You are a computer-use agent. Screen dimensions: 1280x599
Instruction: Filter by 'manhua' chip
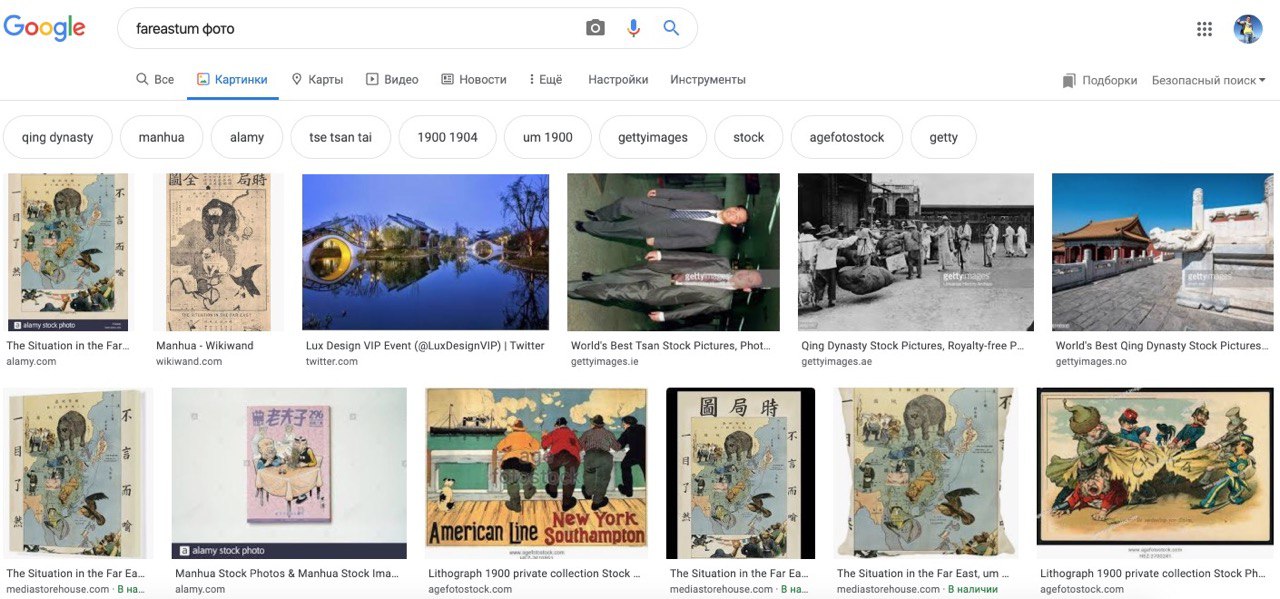click(162, 138)
